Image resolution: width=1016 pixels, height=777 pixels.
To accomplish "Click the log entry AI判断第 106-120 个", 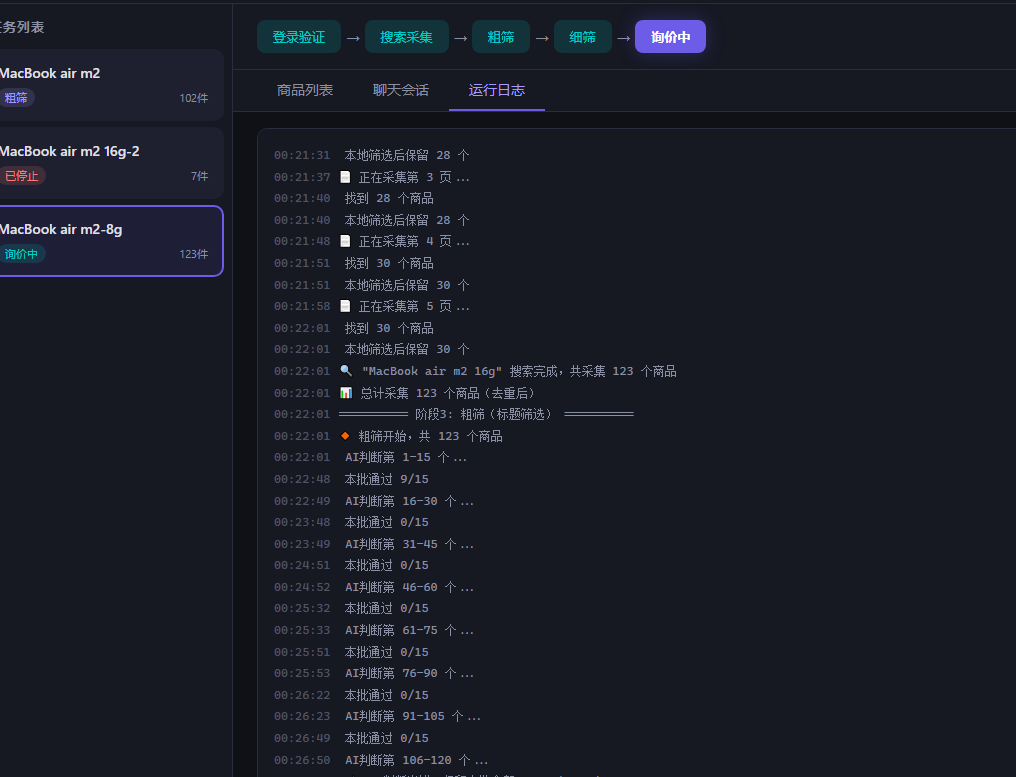I will point(416,760).
